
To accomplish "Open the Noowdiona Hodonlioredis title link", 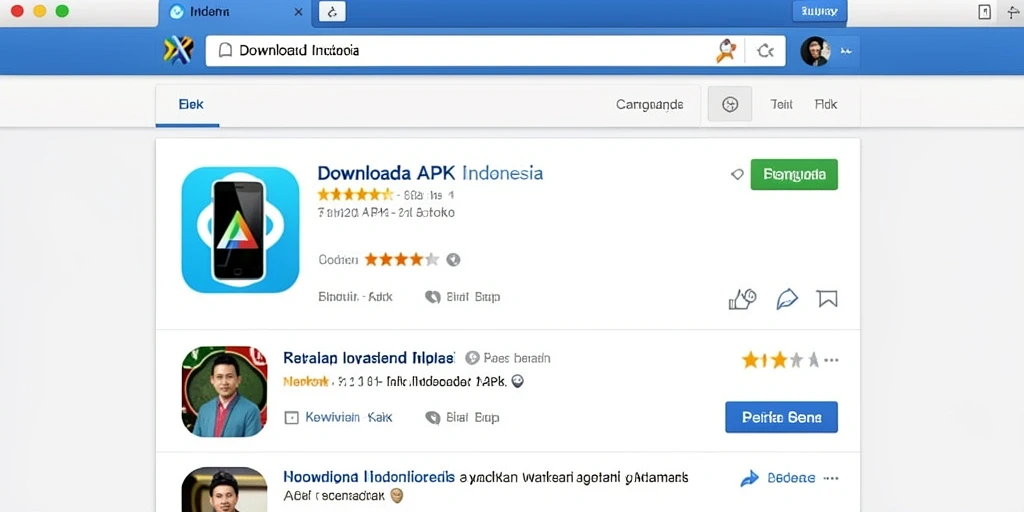I will [x=369, y=477].
